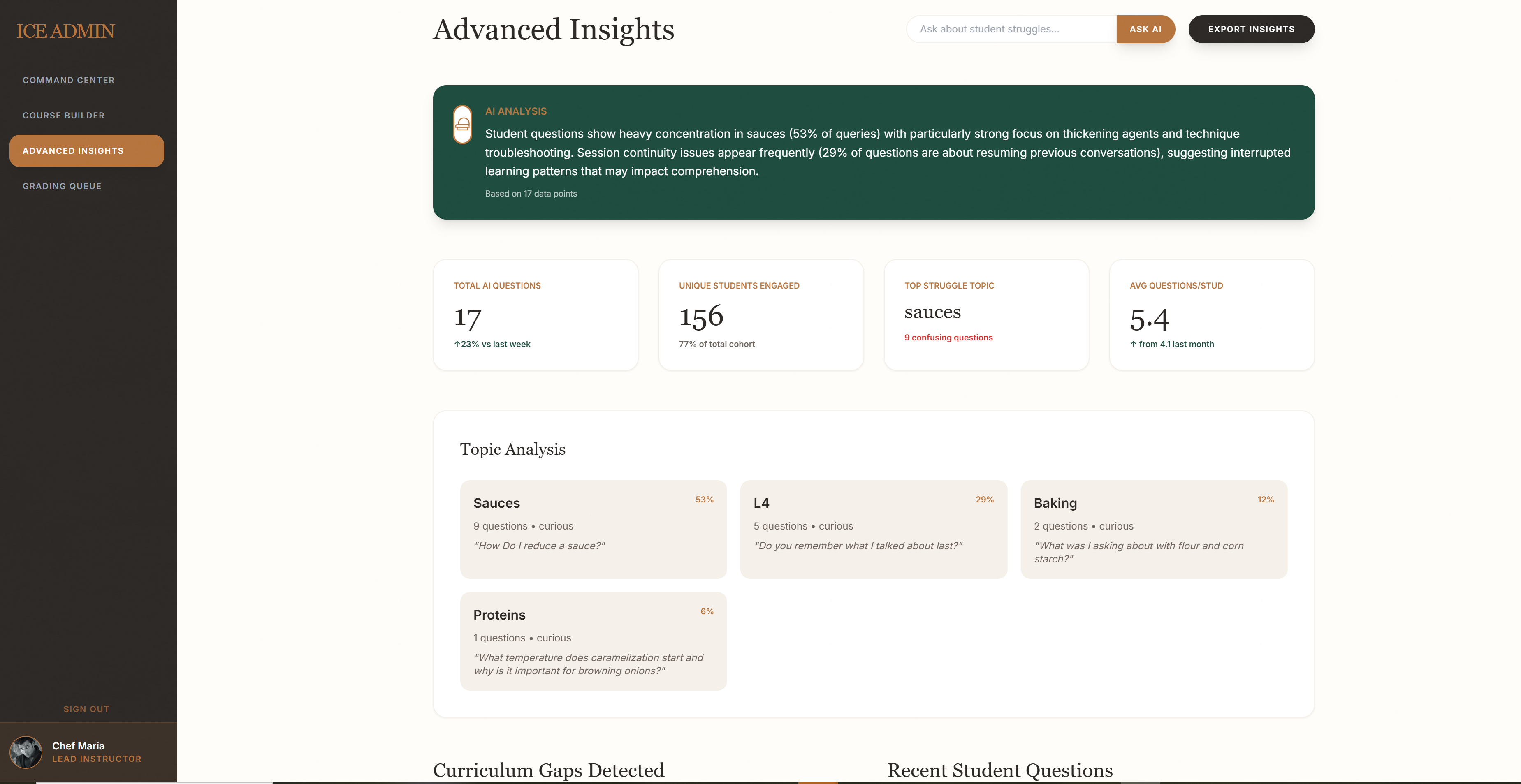
Task: Click the ICE ADMIN logo
Action: click(x=65, y=31)
